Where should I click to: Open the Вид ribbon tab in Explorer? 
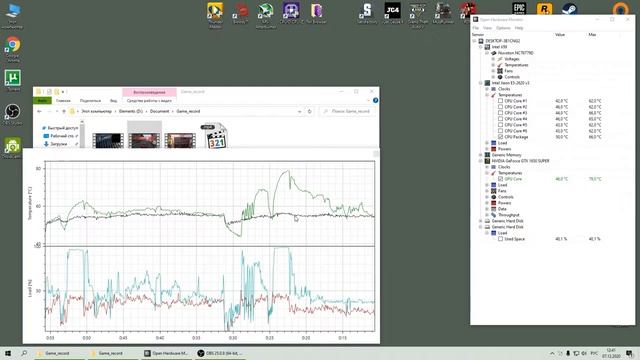pos(113,100)
